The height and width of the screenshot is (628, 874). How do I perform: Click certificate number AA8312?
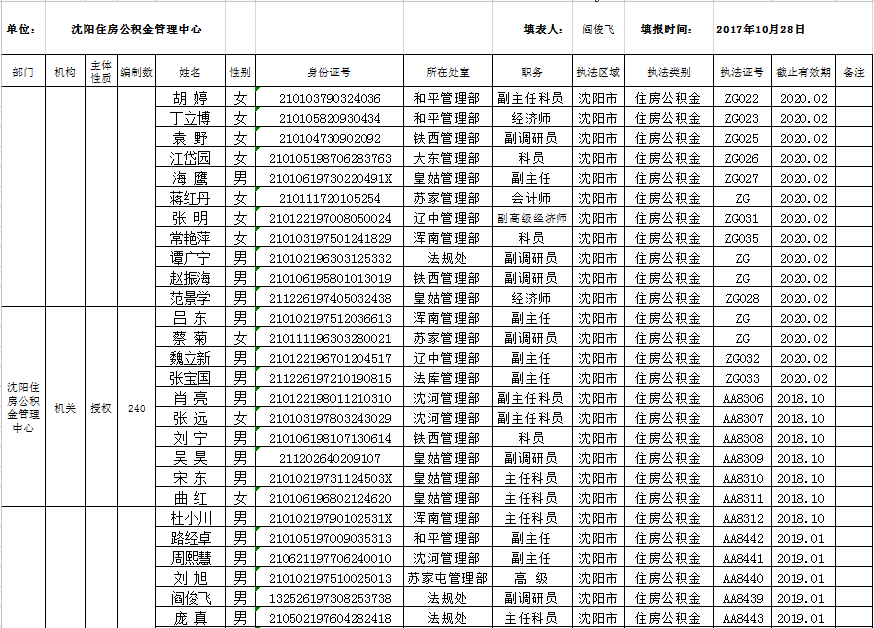pyautogui.click(x=743, y=518)
